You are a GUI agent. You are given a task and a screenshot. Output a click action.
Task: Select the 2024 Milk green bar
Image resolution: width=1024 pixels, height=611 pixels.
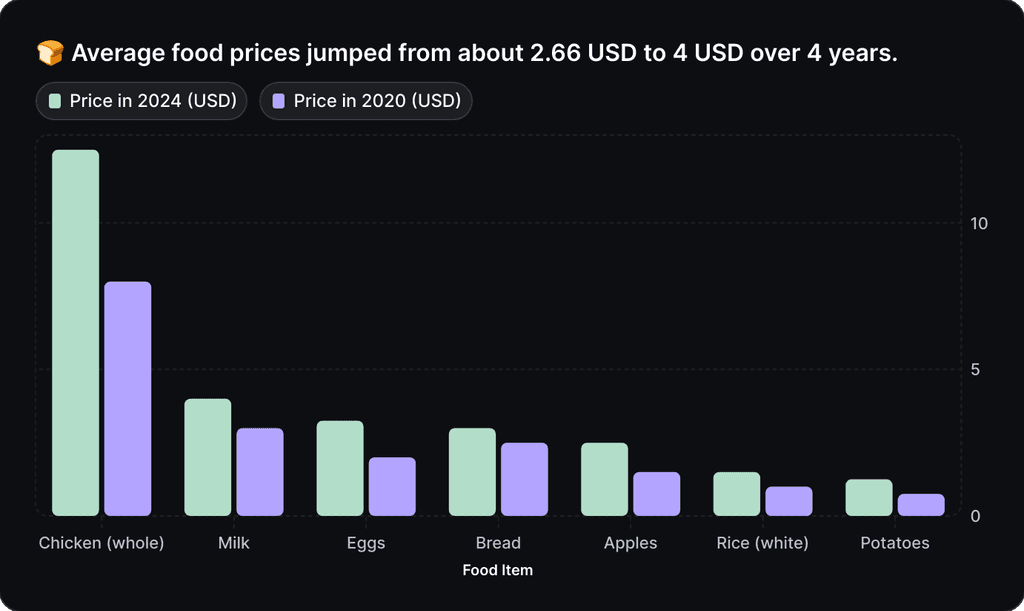pos(208,457)
